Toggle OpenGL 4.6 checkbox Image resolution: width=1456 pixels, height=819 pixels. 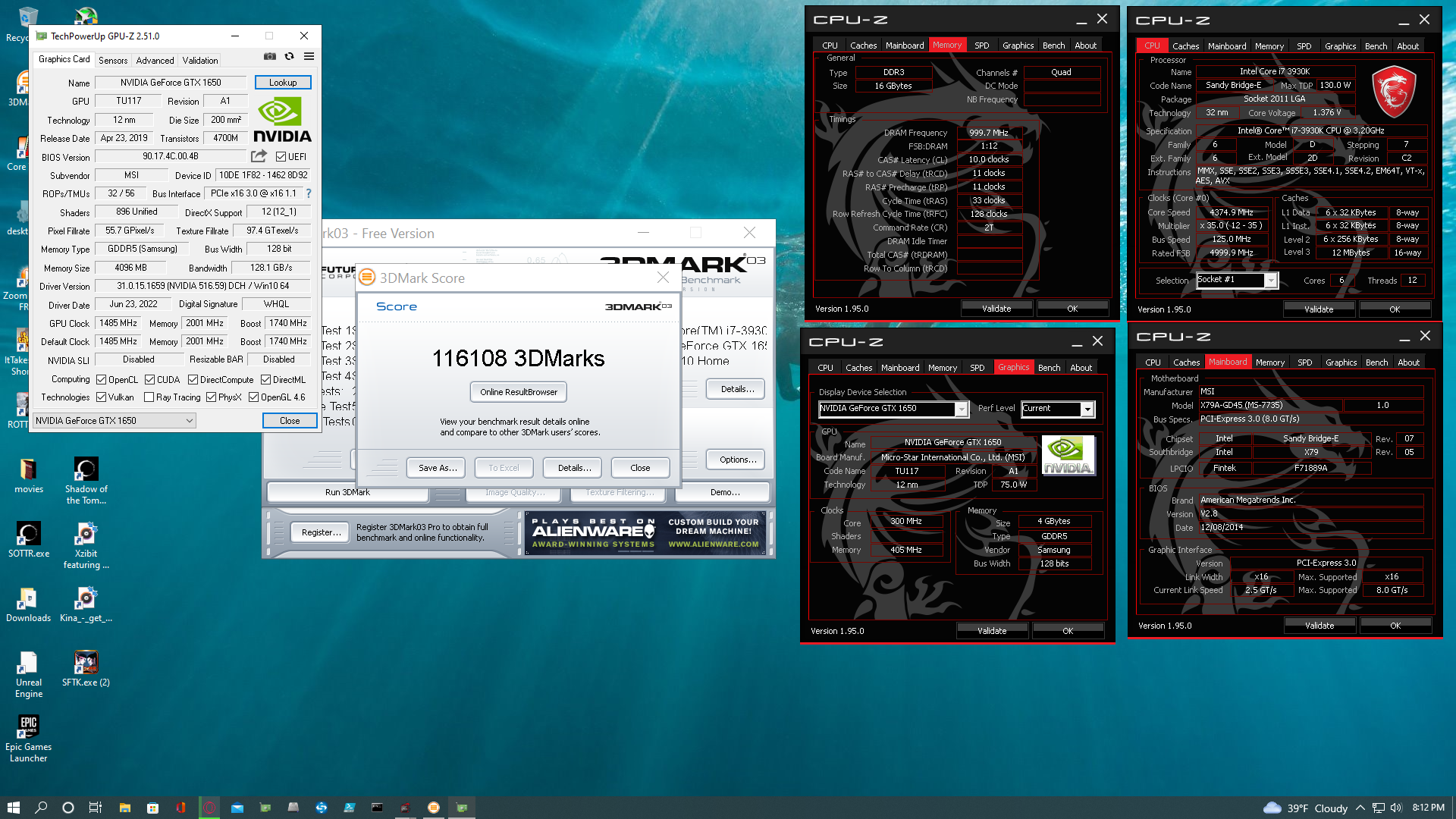tap(253, 397)
